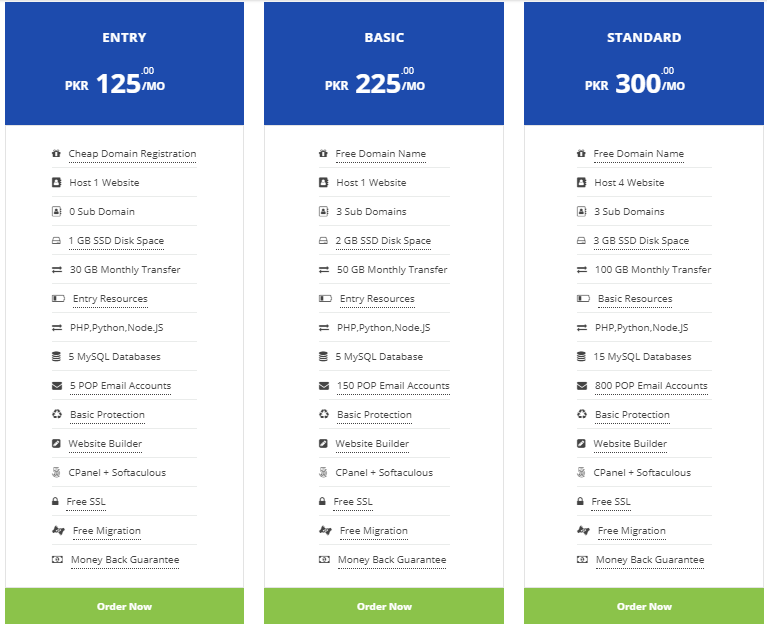This screenshot has width=767, height=626.
Task: Click the 3 GB SSD Disk Space link
Action: pyautogui.click(x=641, y=241)
